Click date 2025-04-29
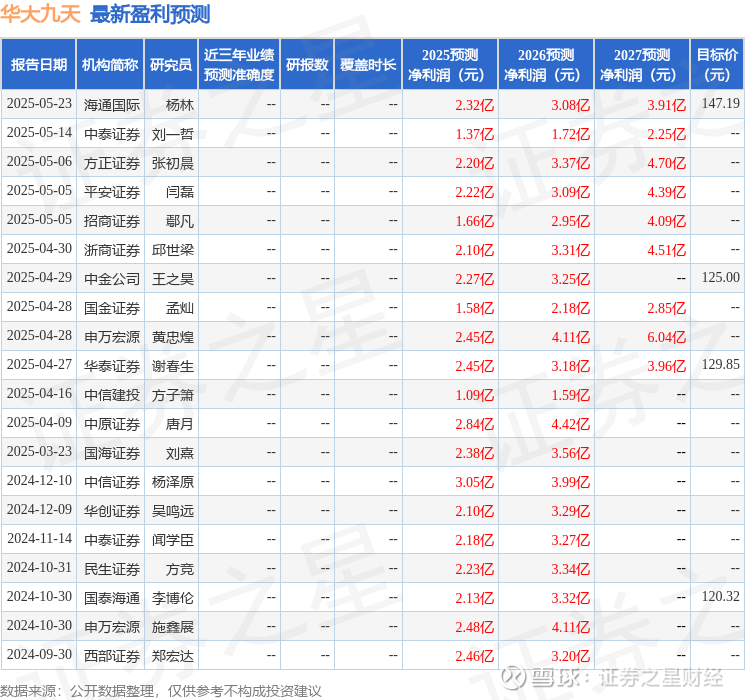 point(39,278)
